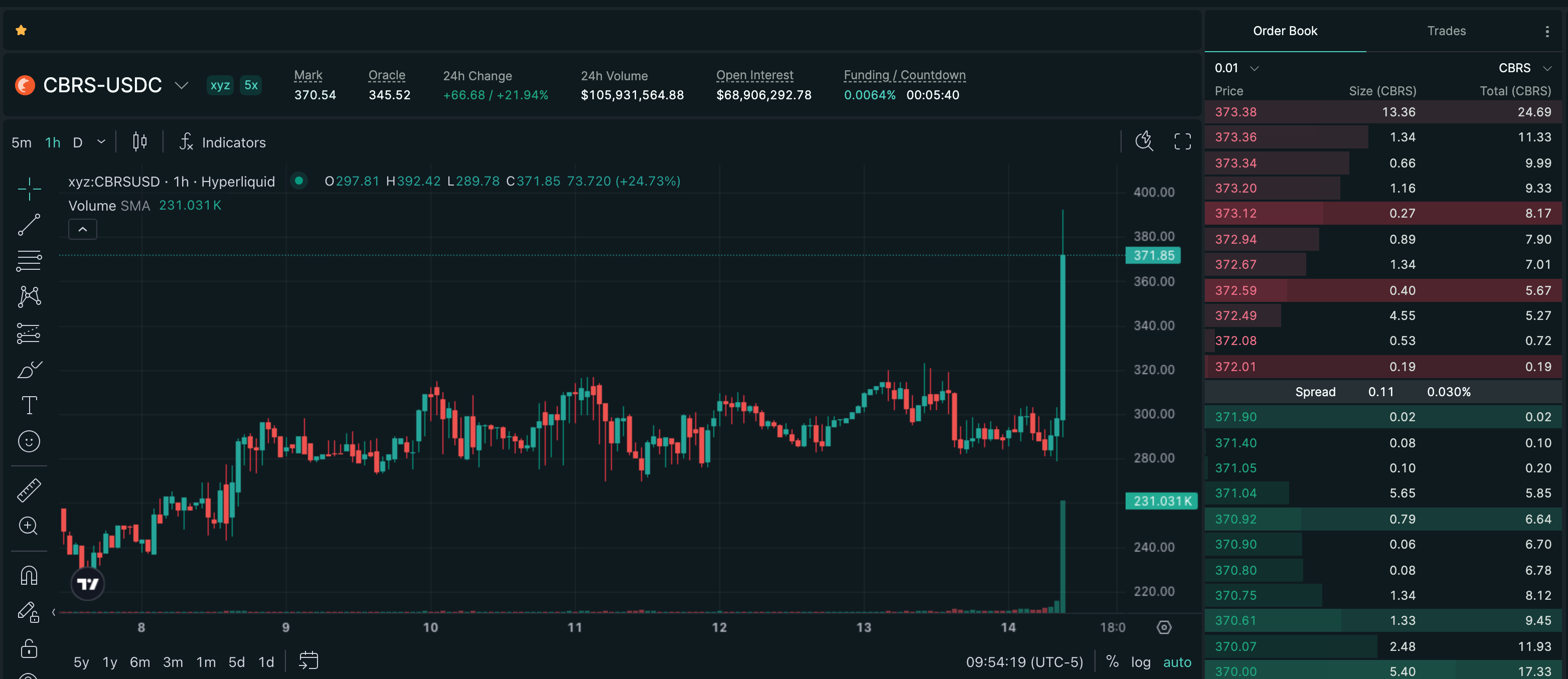Select the text annotation tool
Screen dimensions: 1568x679
pyautogui.click(x=29, y=405)
